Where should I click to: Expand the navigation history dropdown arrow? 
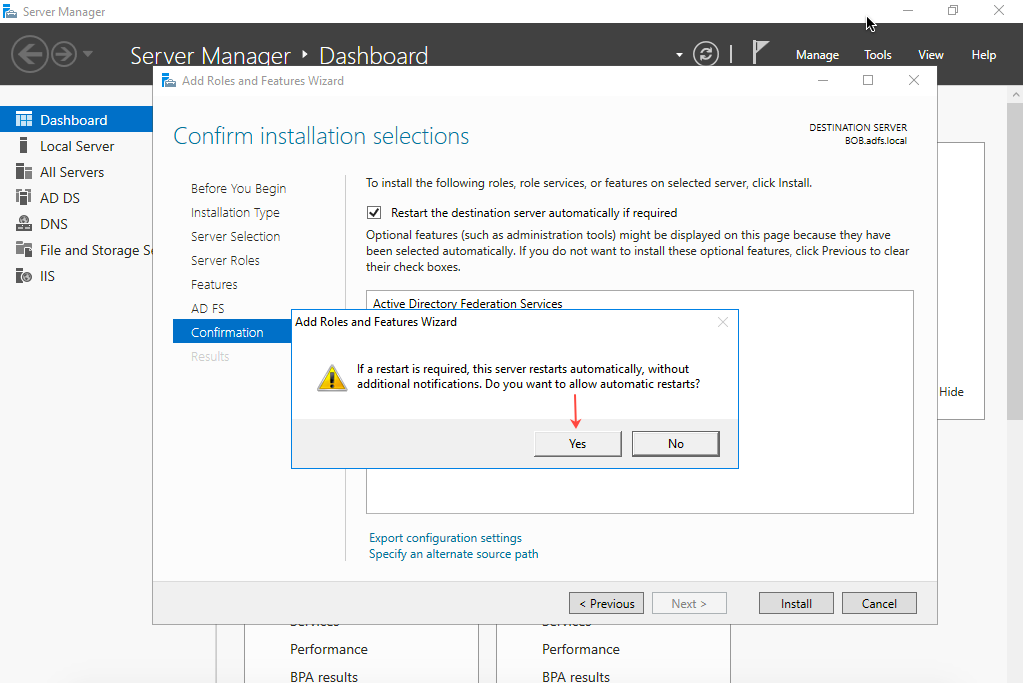(x=87, y=53)
